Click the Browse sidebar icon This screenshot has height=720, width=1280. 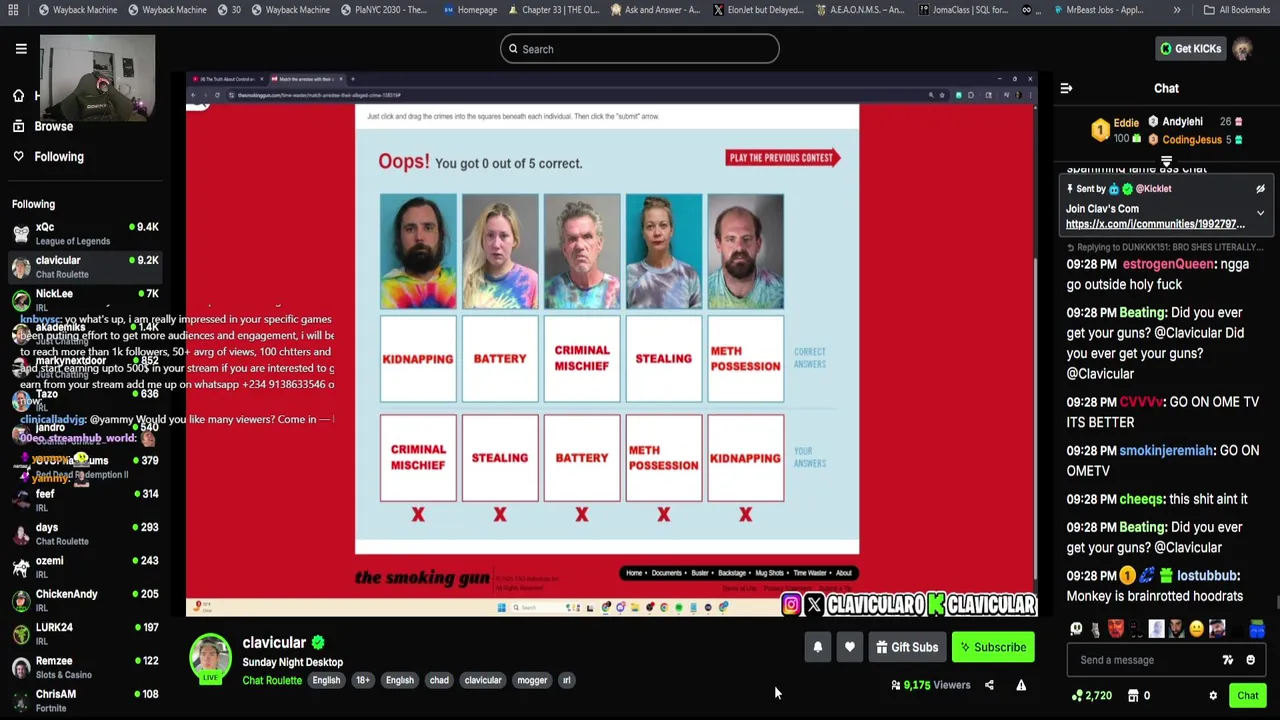click(x=18, y=126)
